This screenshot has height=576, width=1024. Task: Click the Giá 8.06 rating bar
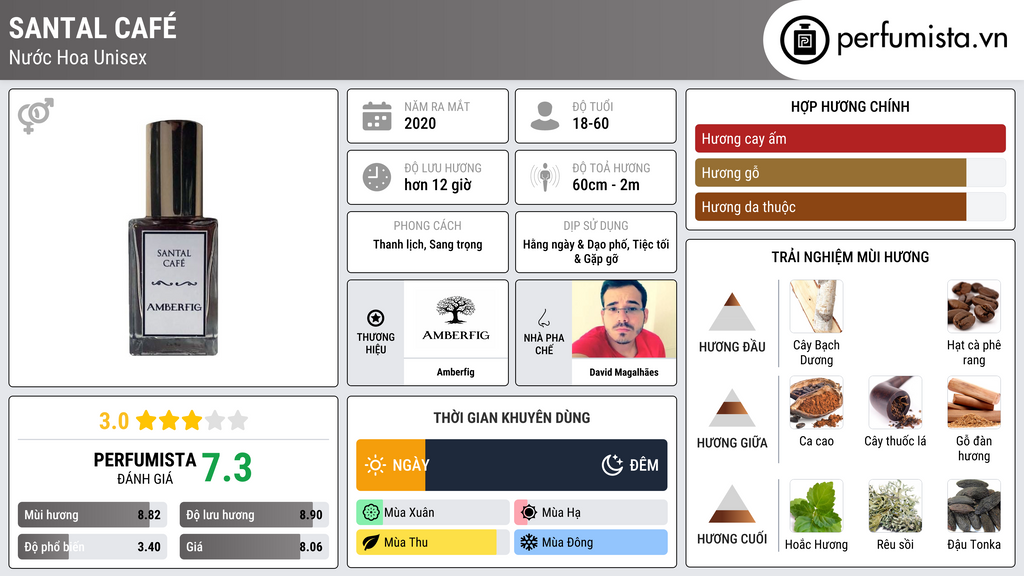[x=254, y=547]
